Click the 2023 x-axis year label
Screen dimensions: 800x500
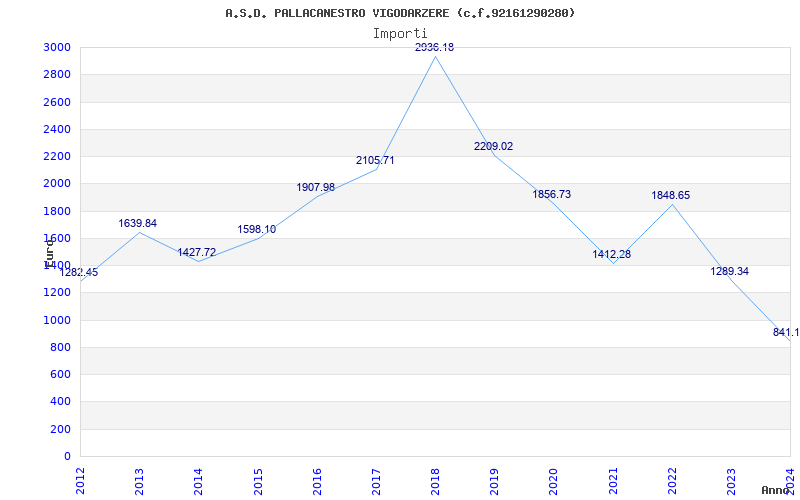point(731,481)
